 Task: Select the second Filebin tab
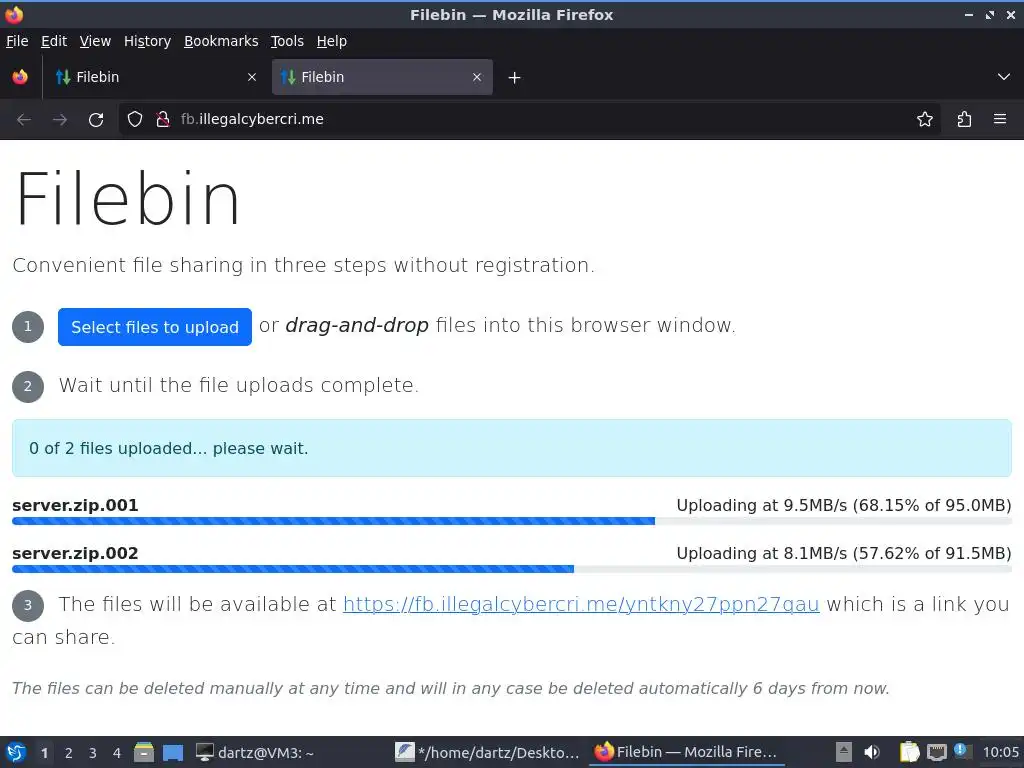382,77
